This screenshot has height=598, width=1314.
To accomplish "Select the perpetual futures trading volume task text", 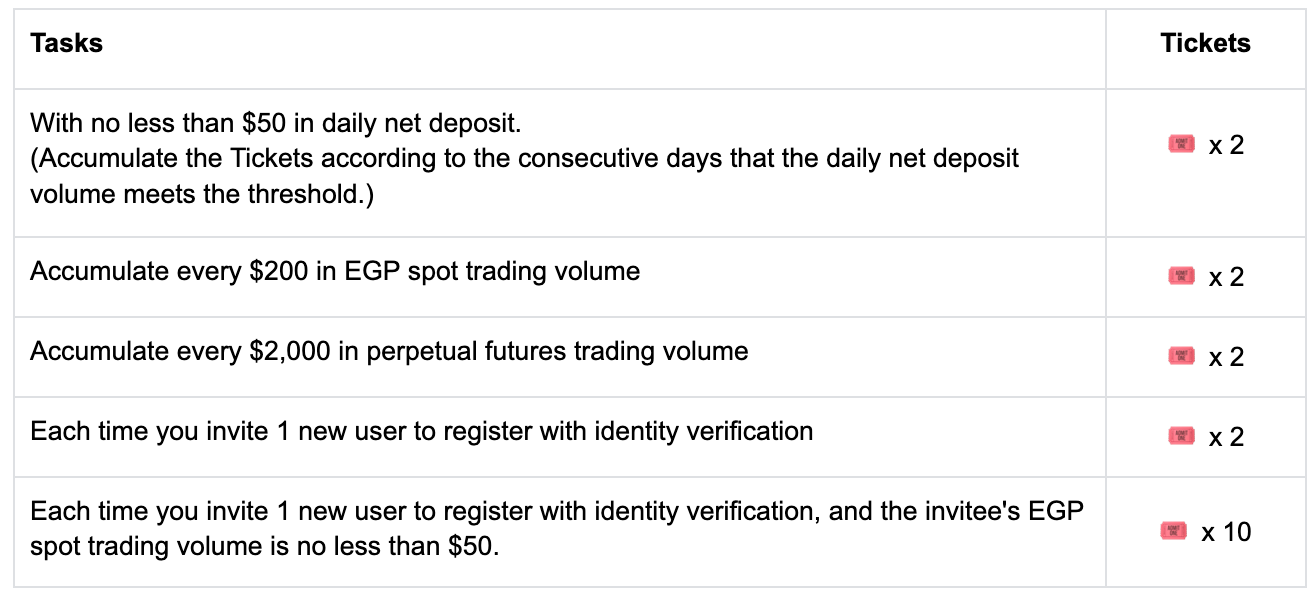I will (389, 351).
